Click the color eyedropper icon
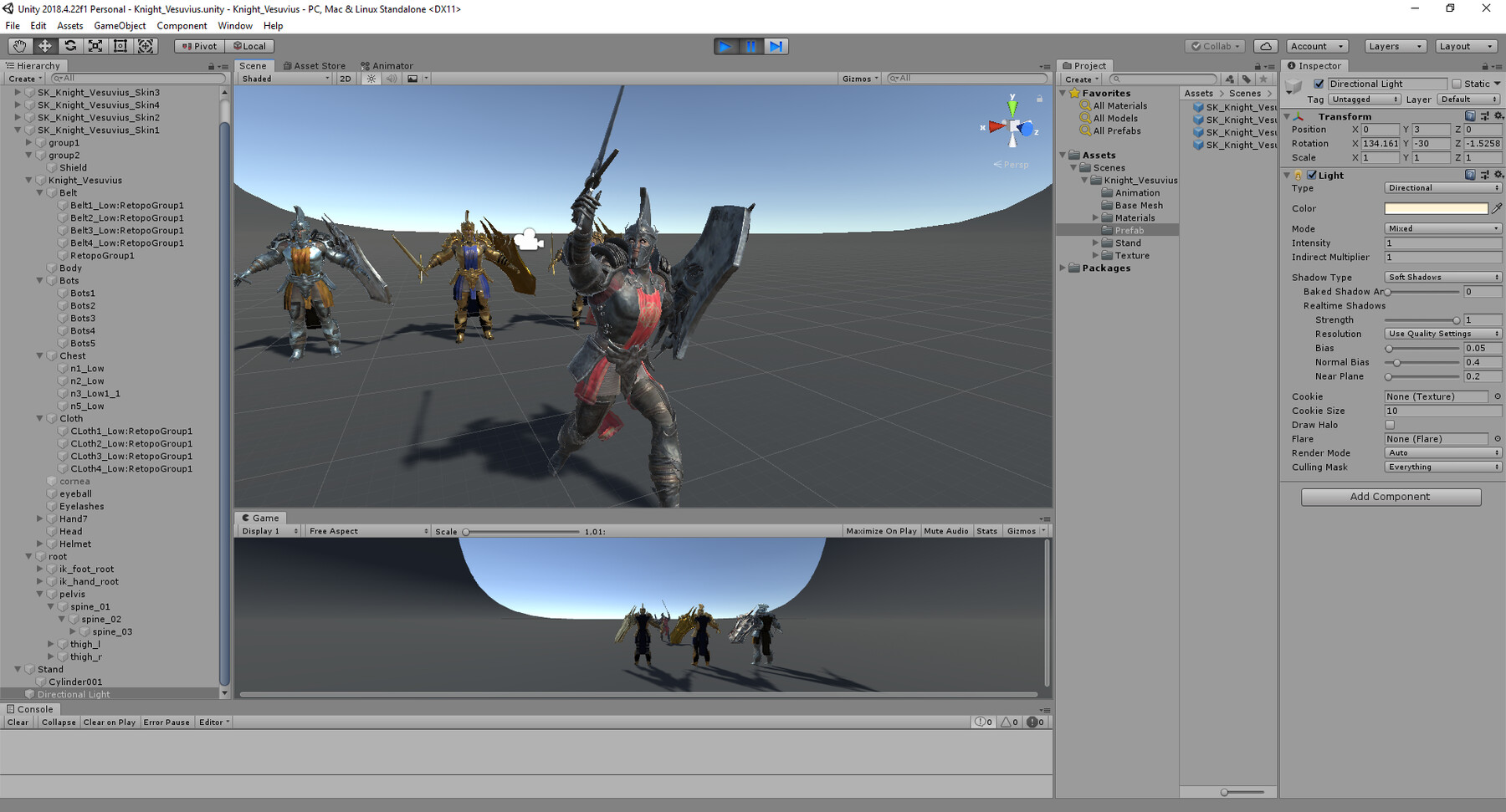This screenshot has height=812, width=1506. pos(1497,208)
